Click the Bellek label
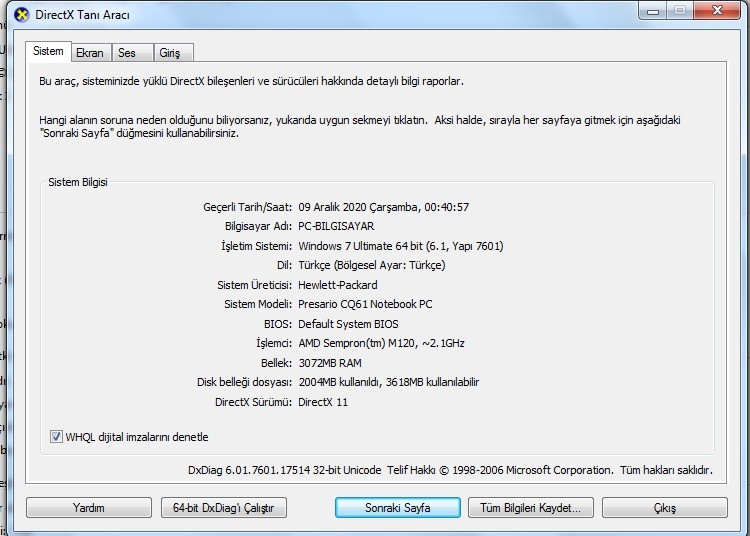 click(276, 363)
